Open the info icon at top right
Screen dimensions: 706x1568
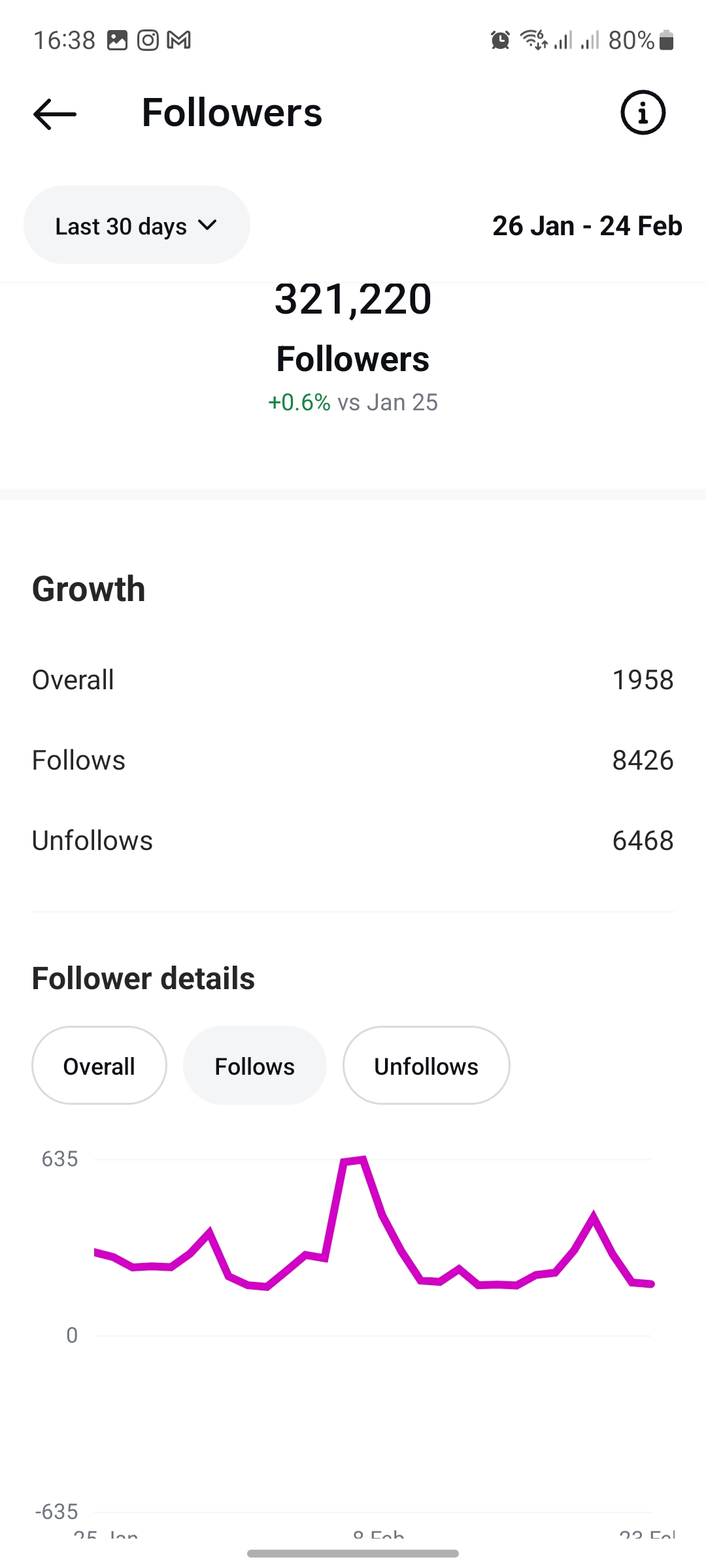coord(643,112)
